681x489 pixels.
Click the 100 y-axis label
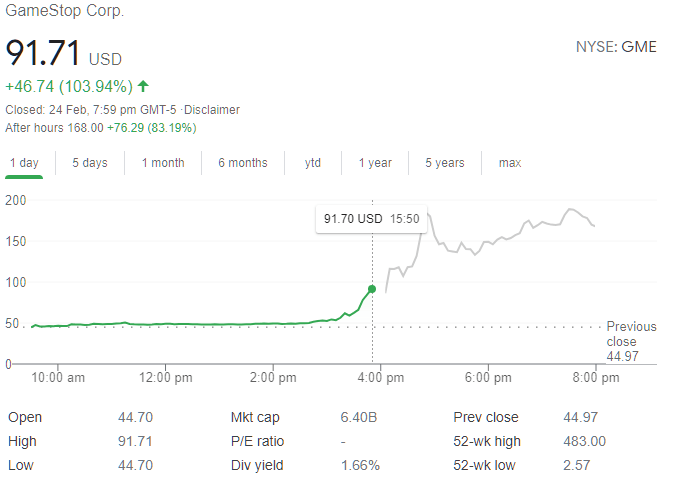click(x=16, y=283)
